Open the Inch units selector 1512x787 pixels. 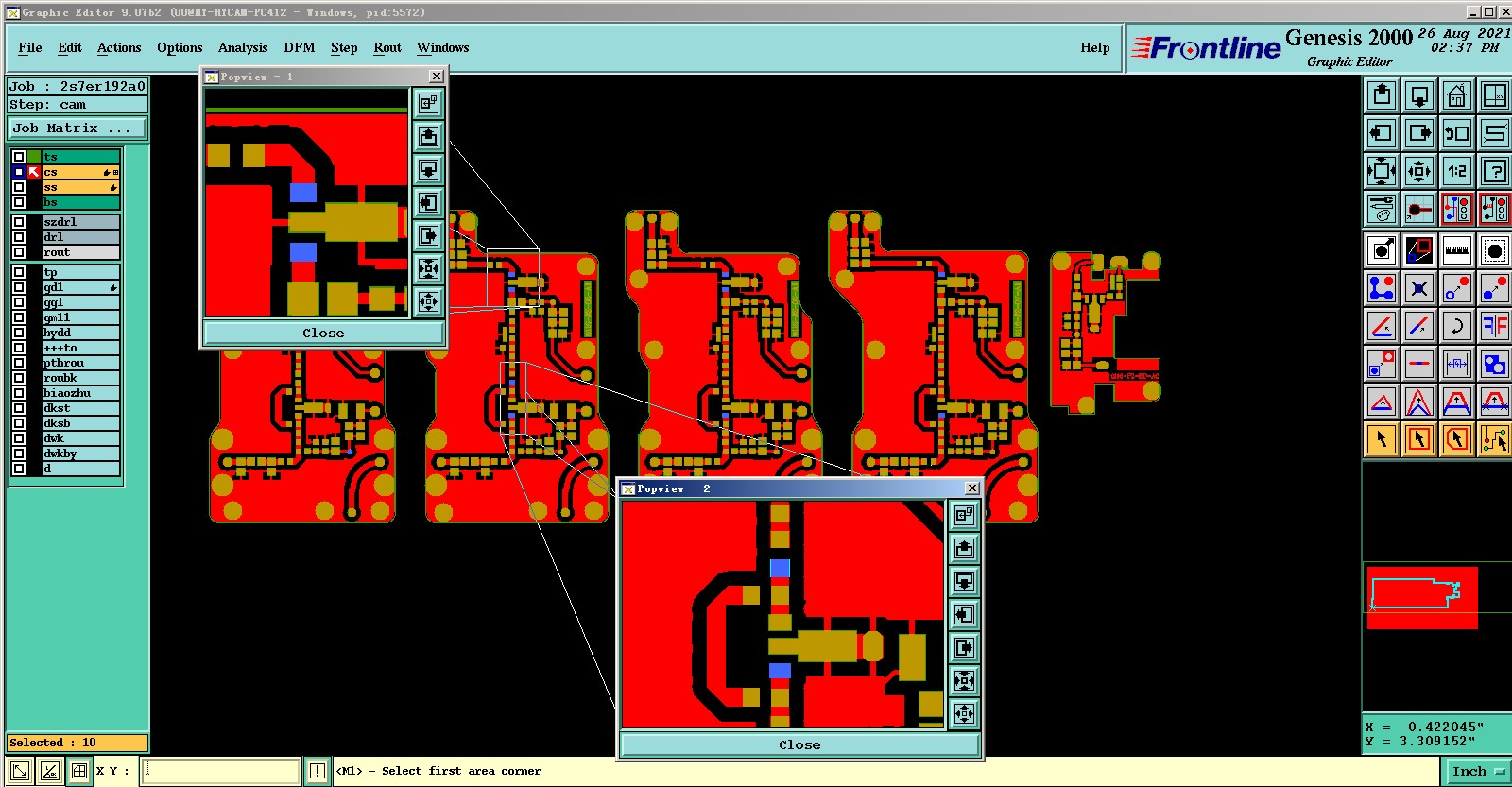coord(1478,771)
